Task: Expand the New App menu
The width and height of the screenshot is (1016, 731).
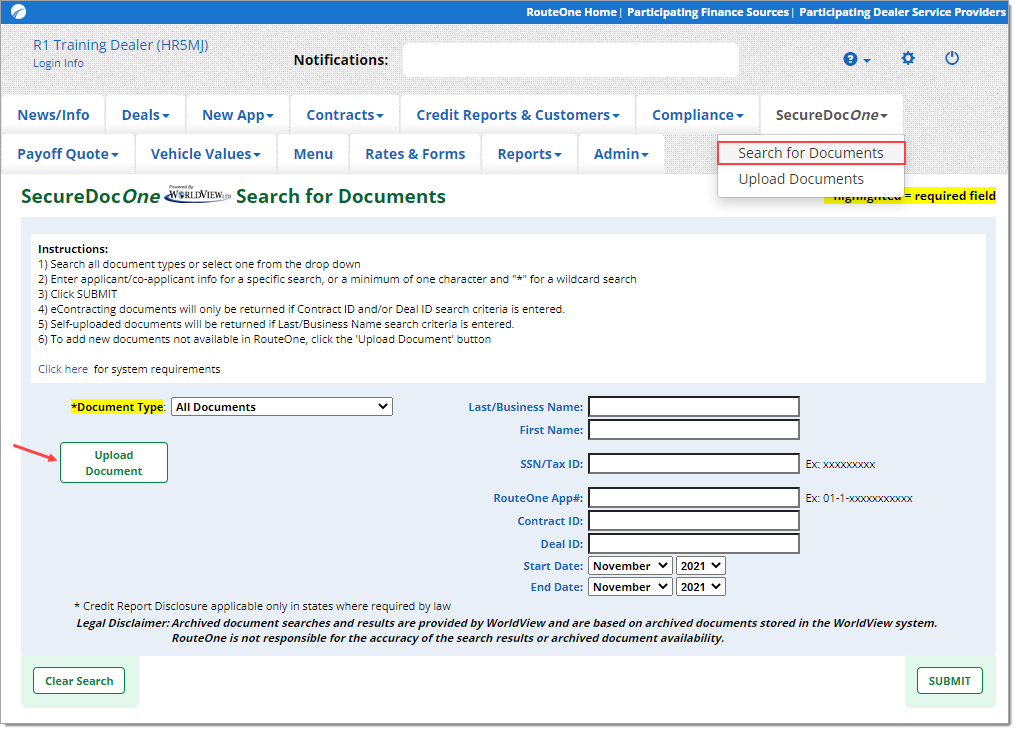Action: 238,115
